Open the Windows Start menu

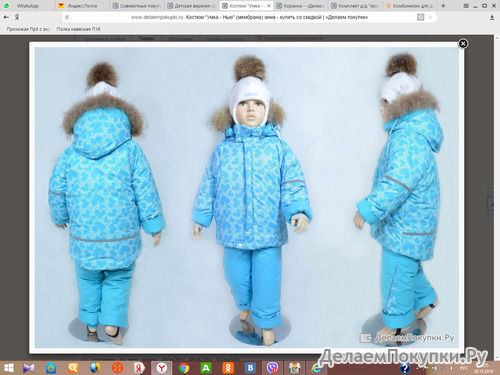(x=9, y=368)
